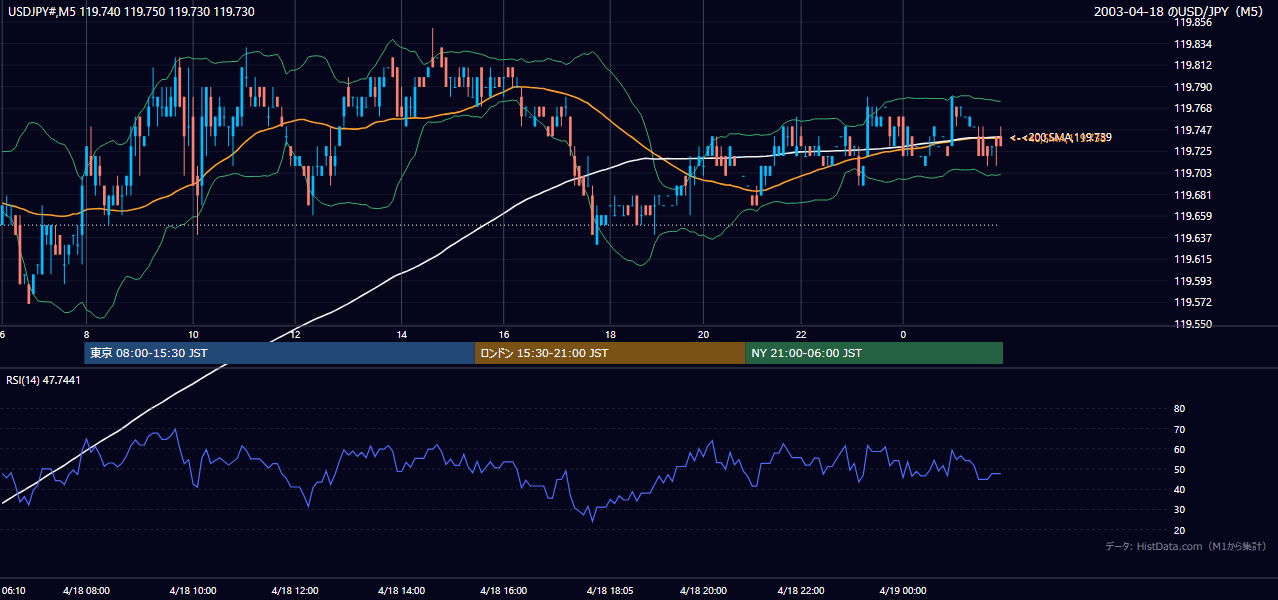
Task: Click RSI scale value 70
Action: coord(1179,429)
